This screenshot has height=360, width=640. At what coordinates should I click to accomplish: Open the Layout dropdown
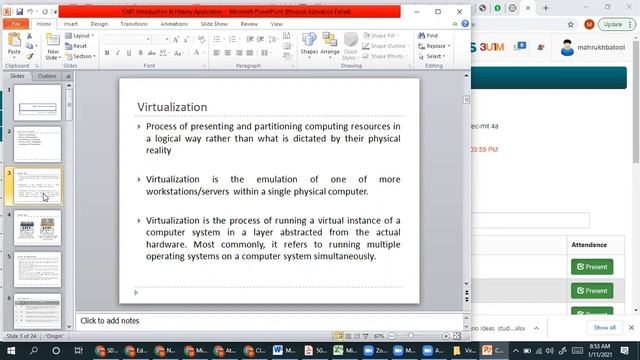(x=80, y=36)
